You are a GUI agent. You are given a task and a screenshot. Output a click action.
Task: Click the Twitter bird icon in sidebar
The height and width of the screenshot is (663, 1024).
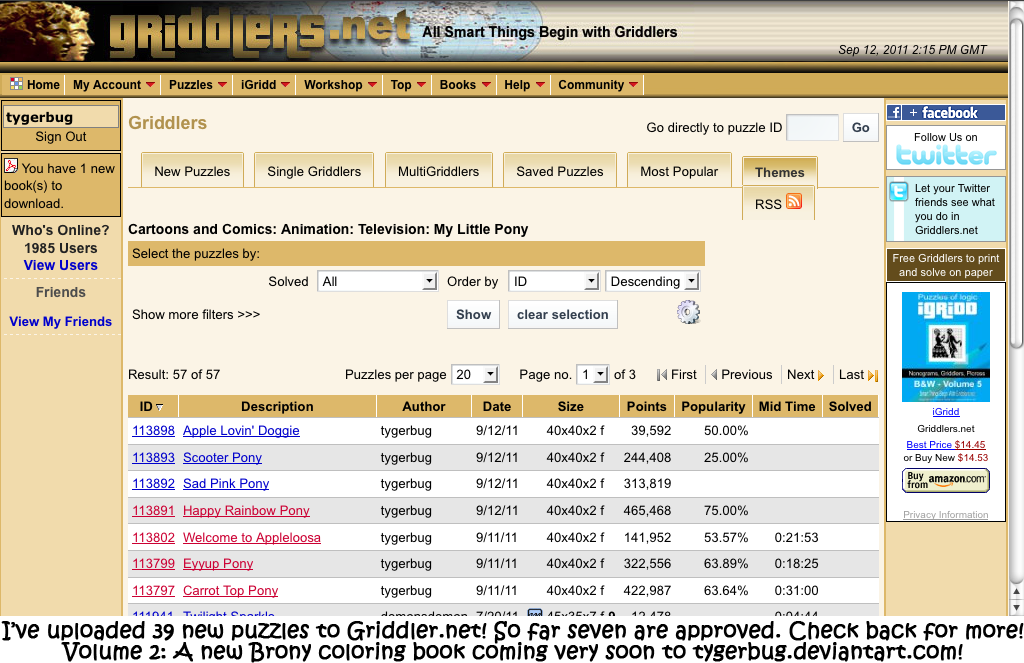click(899, 191)
